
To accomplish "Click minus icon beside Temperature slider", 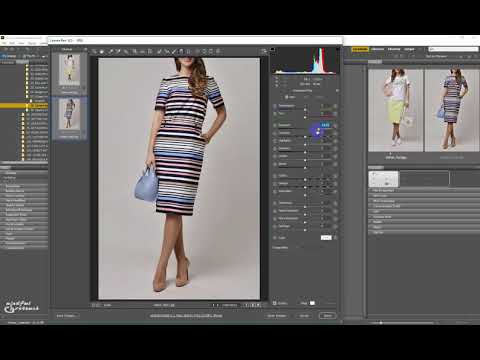I will pyautogui.click(x=275, y=106).
